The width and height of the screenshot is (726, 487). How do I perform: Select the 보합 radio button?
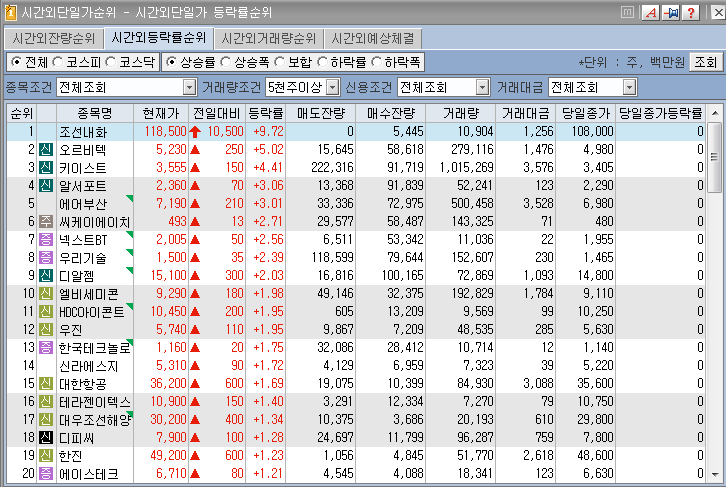(279, 62)
